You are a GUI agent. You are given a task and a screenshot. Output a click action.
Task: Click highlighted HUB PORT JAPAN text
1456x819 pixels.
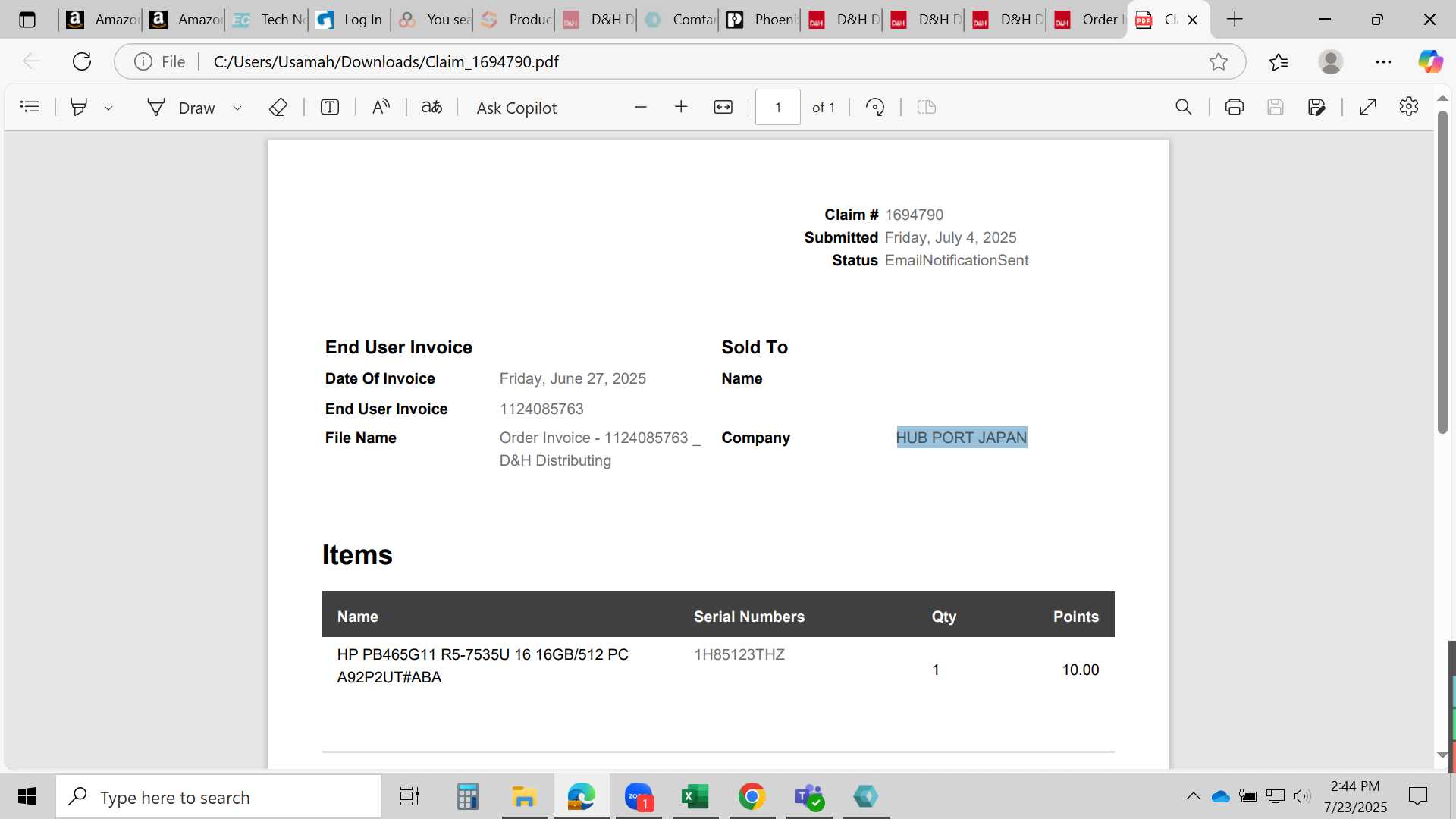(962, 438)
